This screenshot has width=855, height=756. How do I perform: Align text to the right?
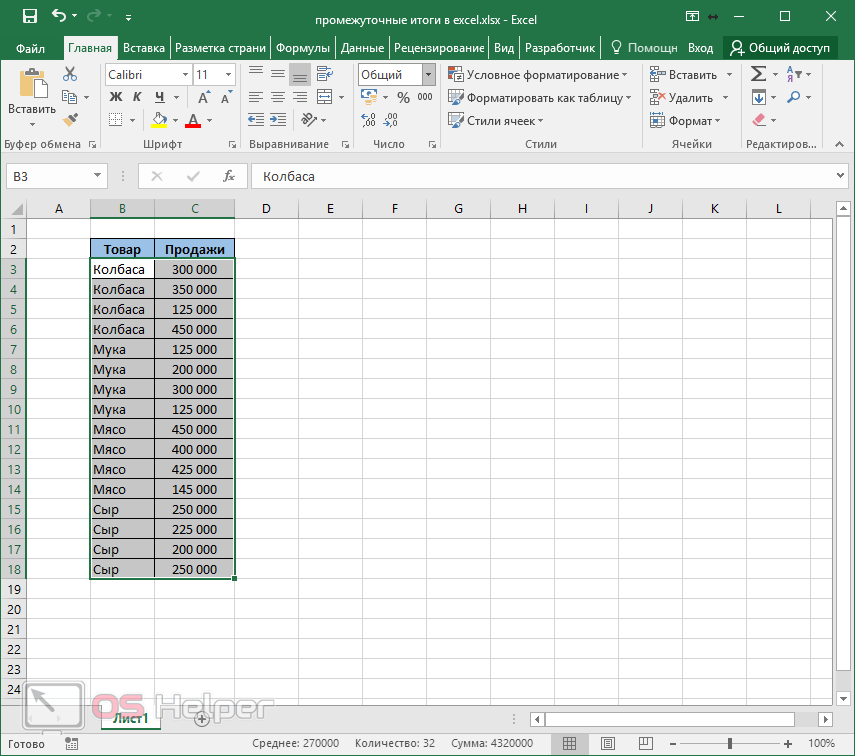pyautogui.click(x=300, y=97)
